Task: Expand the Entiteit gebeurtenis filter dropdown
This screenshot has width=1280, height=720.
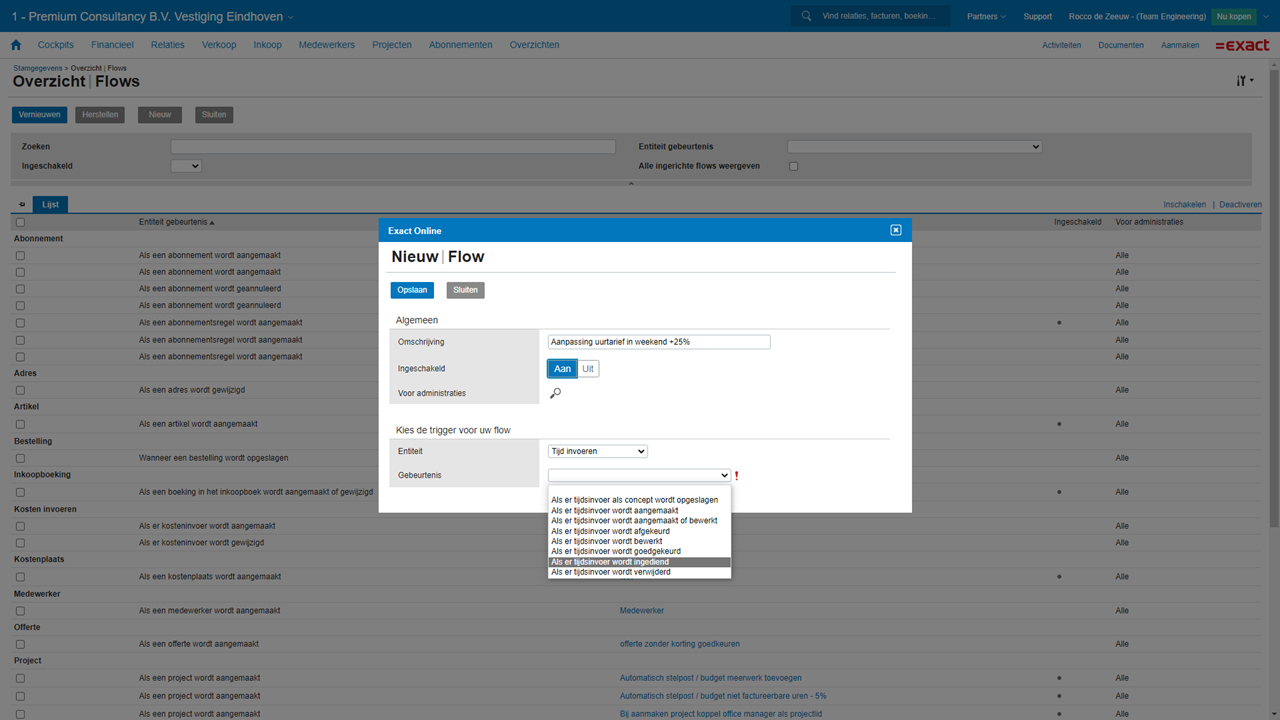Action: coord(914,147)
